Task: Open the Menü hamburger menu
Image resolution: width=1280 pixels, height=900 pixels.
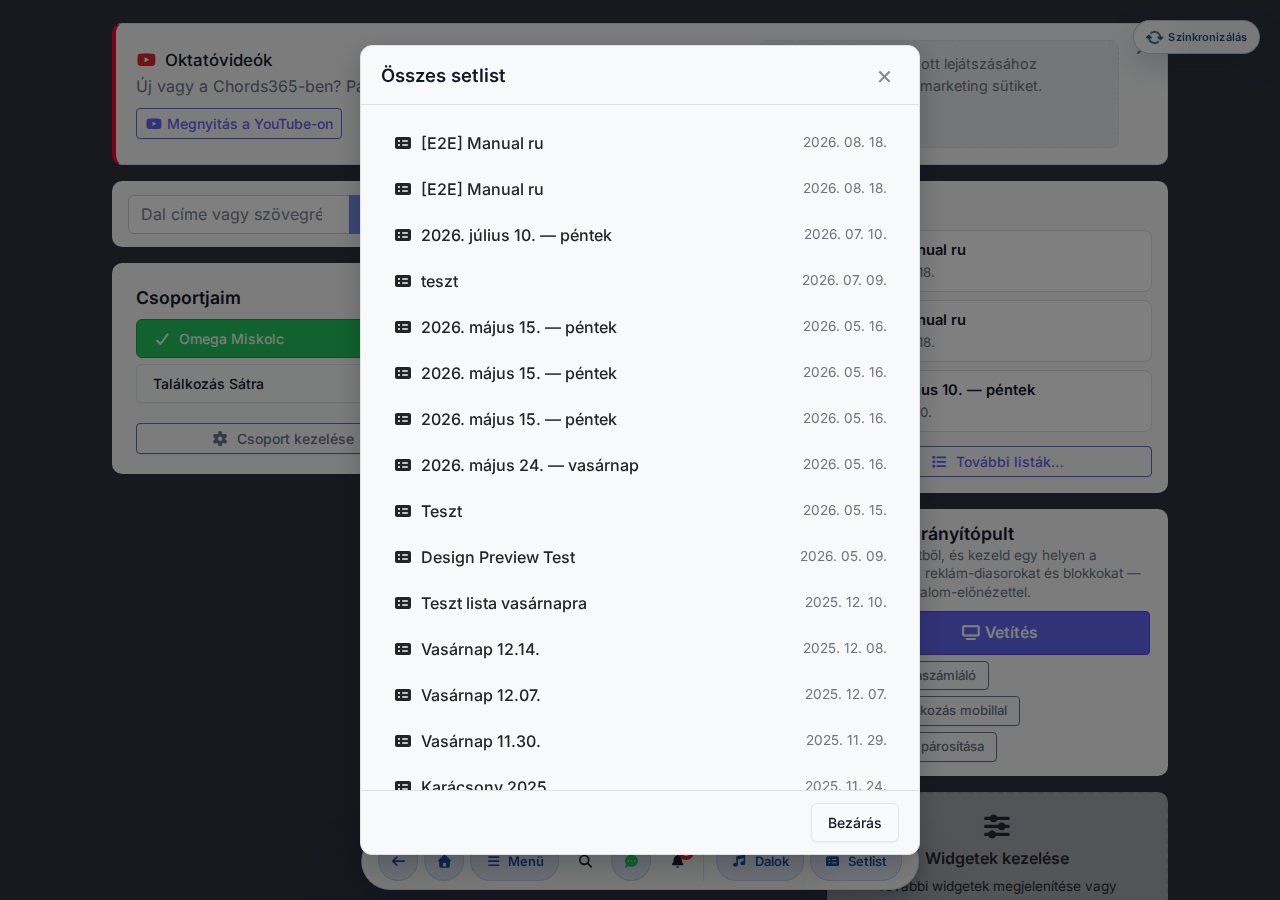Action: [514, 861]
